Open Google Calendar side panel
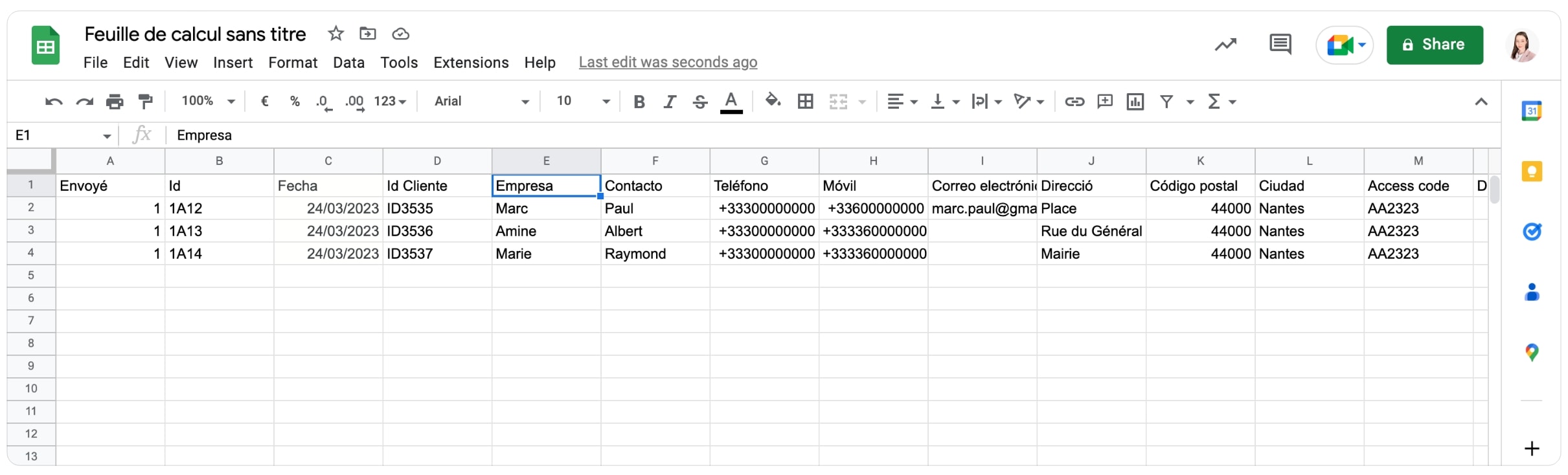This screenshot has height=475, width=1568. point(1532,111)
